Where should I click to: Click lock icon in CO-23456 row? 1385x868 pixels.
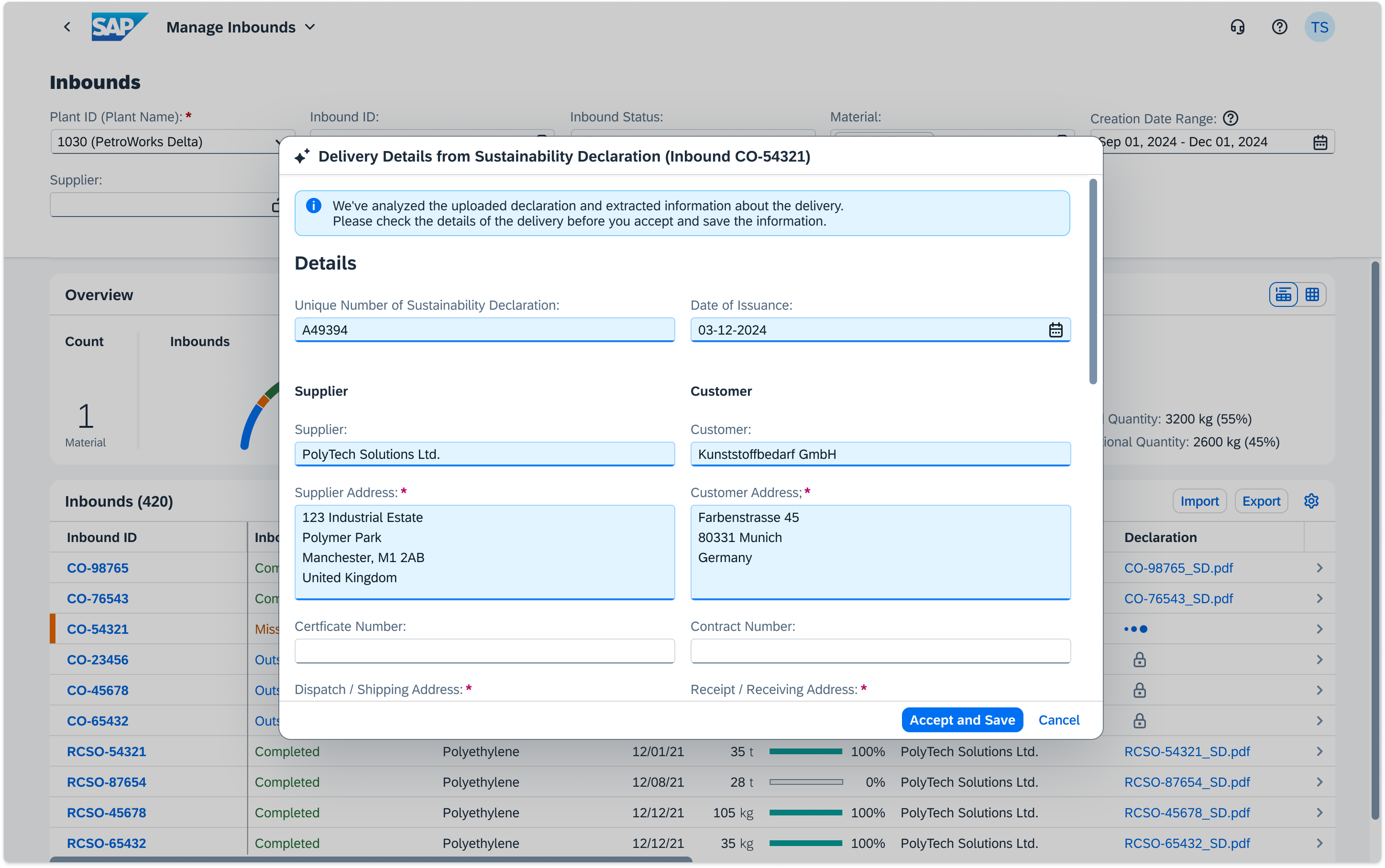coord(1139,660)
